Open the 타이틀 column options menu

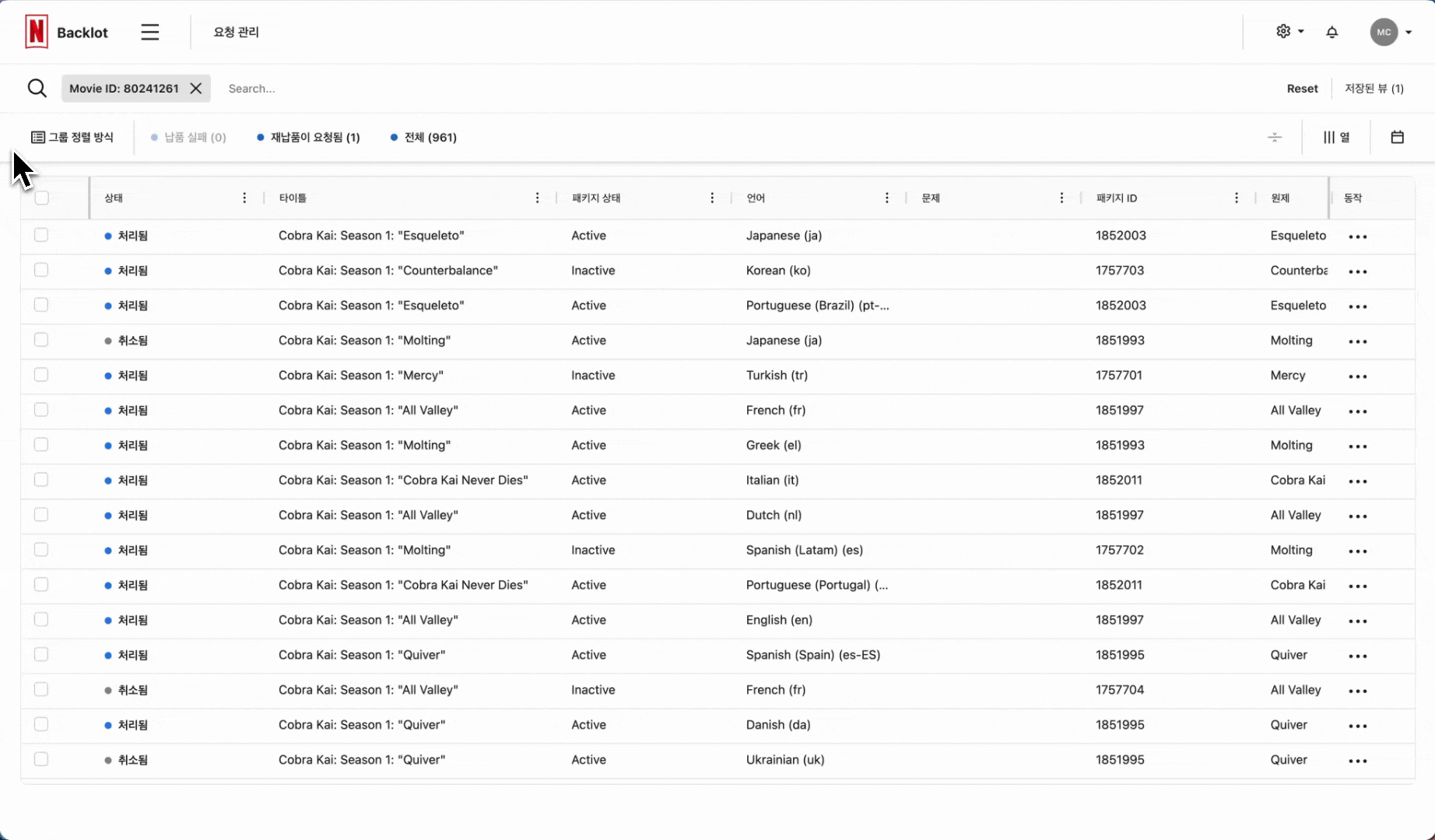[537, 198]
